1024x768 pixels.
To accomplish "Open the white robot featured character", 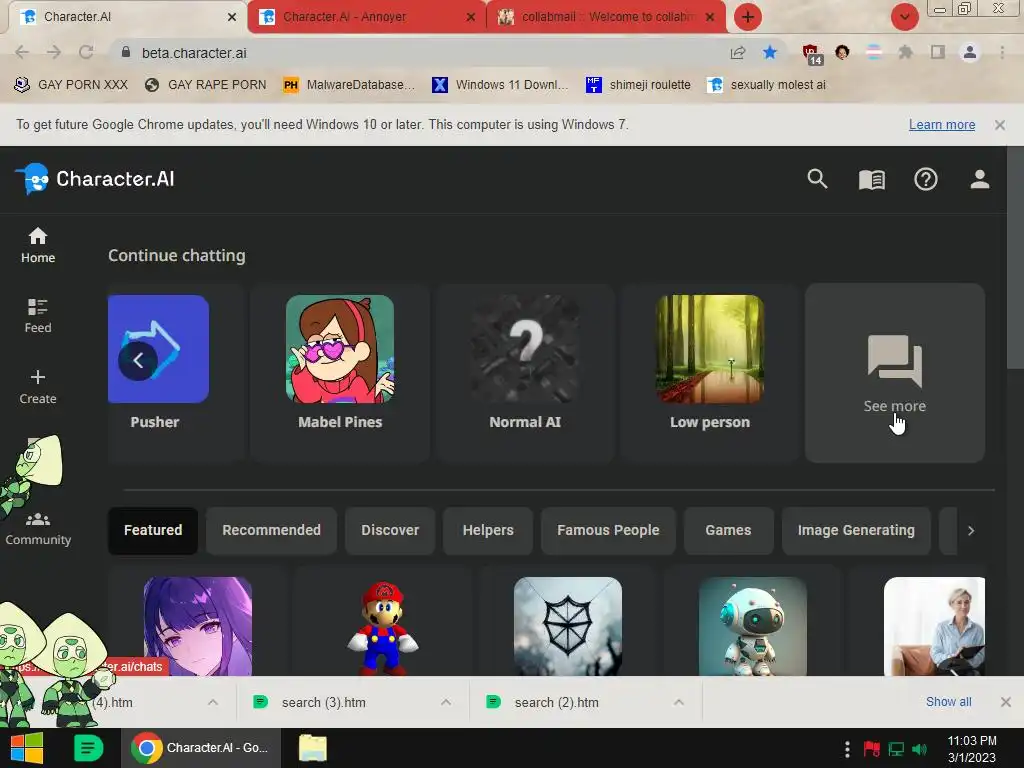I will (753, 626).
